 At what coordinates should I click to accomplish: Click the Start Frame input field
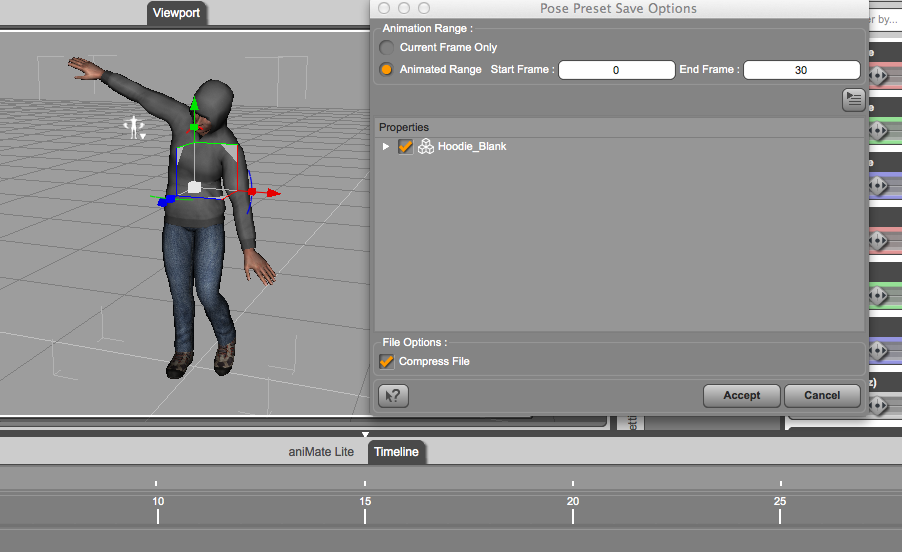point(617,70)
